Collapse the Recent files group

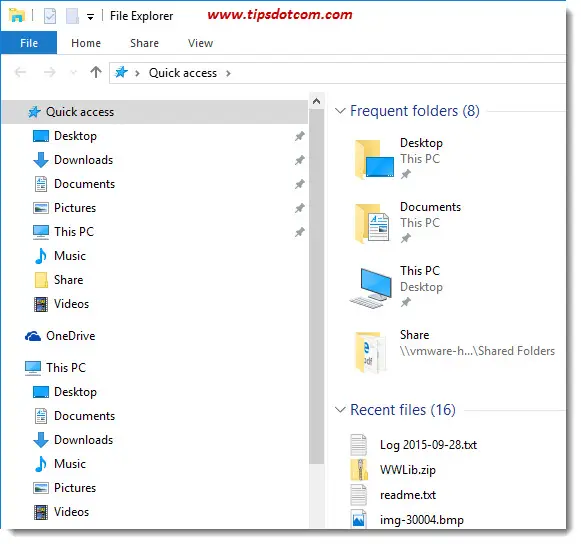pyautogui.click(x=340, y=409)
